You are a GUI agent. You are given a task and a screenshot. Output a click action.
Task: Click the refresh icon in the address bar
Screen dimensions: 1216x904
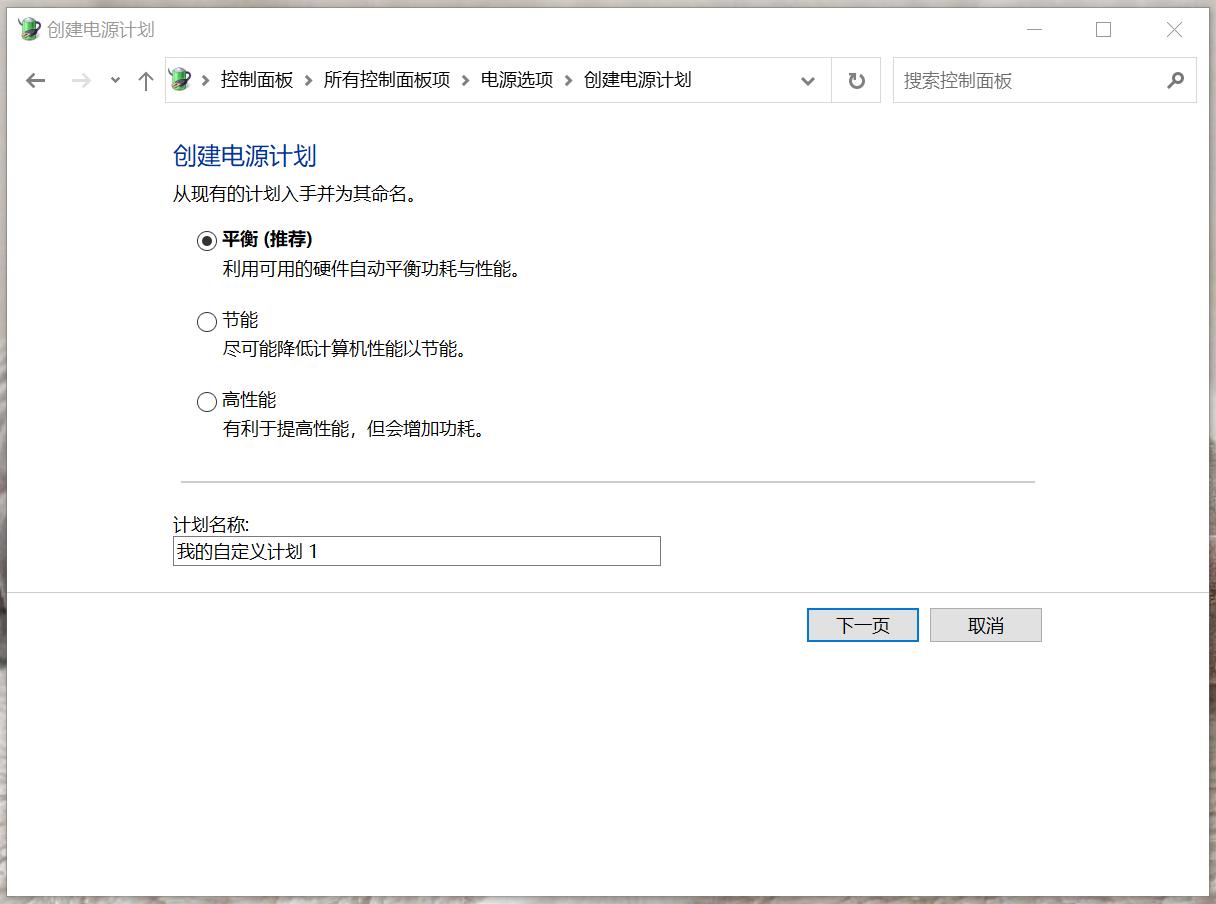pos(856,80)
